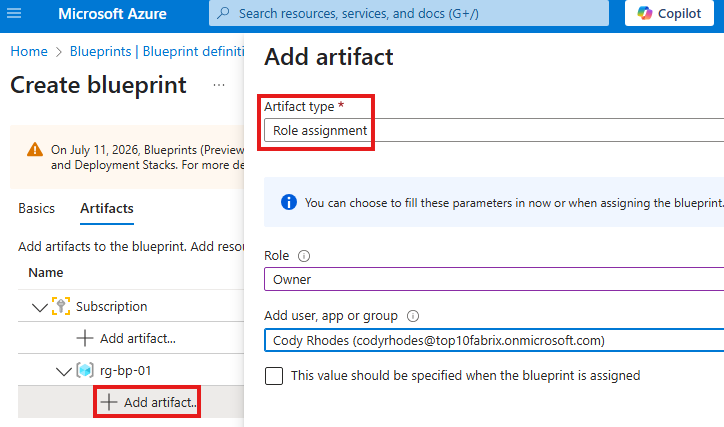Click the search magnifier icon
Viewport: 724px width, 427px height.
pos(223,13)
